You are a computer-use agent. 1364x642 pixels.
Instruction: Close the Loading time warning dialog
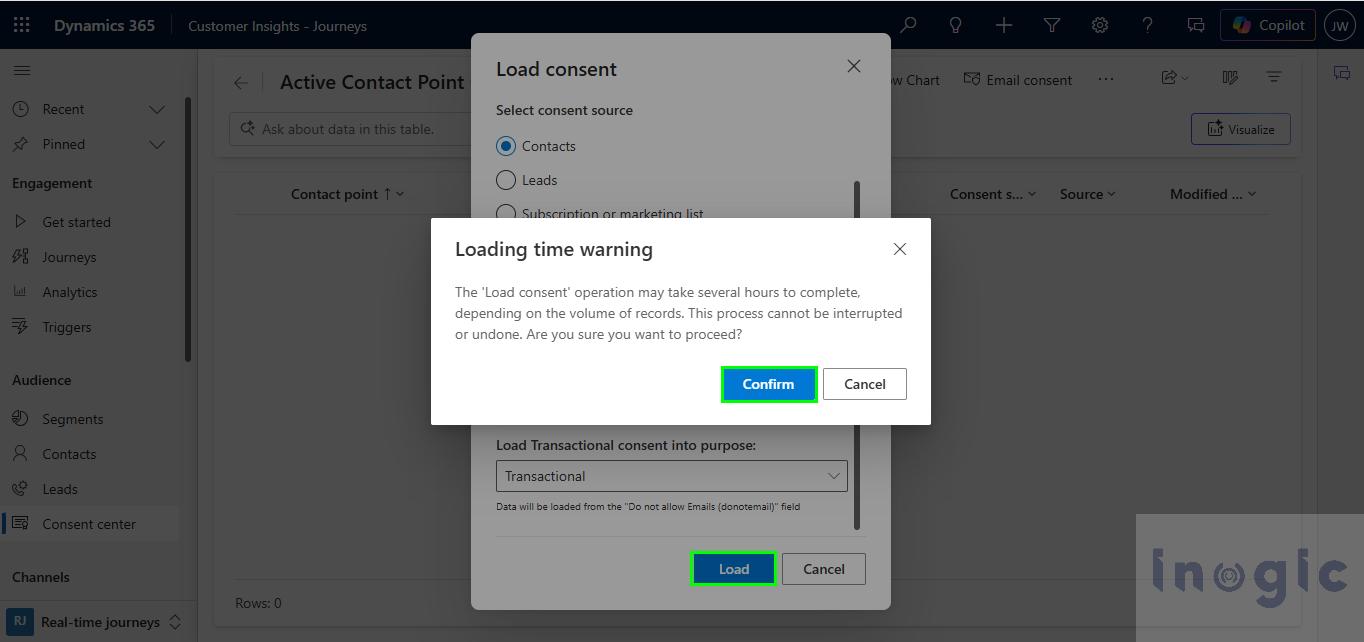coord(900,249)
